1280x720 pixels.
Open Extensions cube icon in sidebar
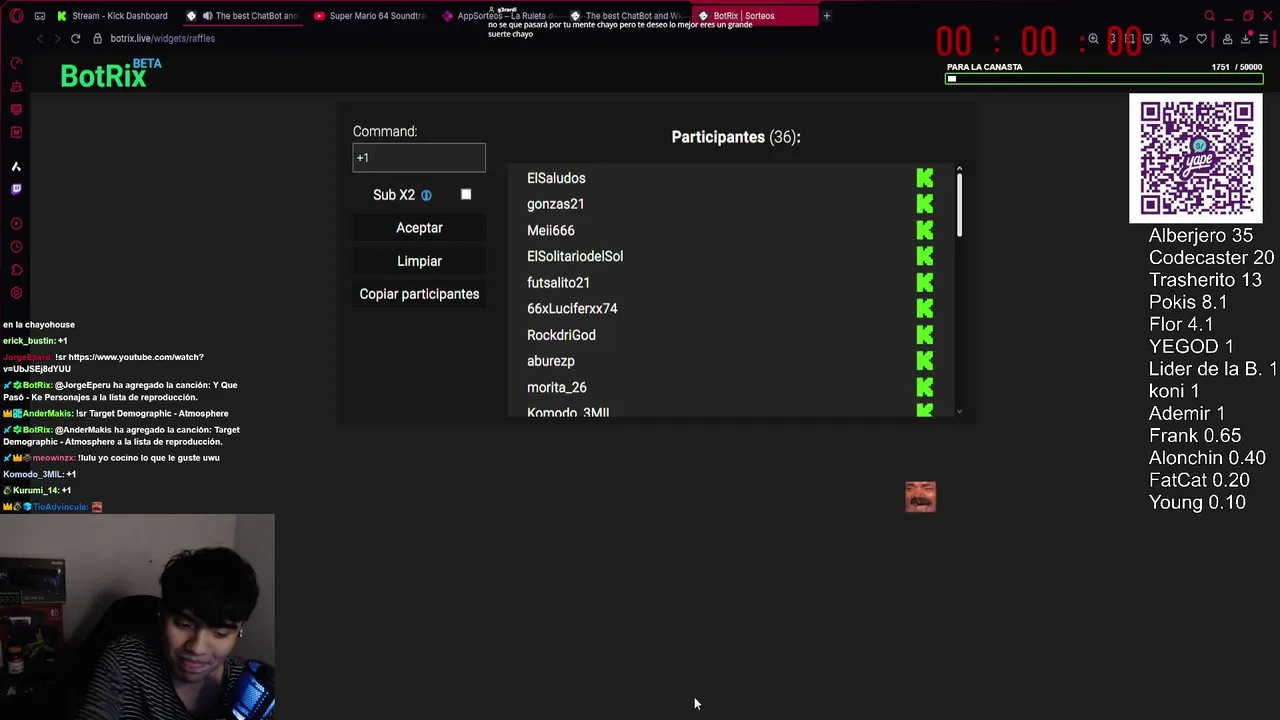pyautogui.click(x=16, y=270)
